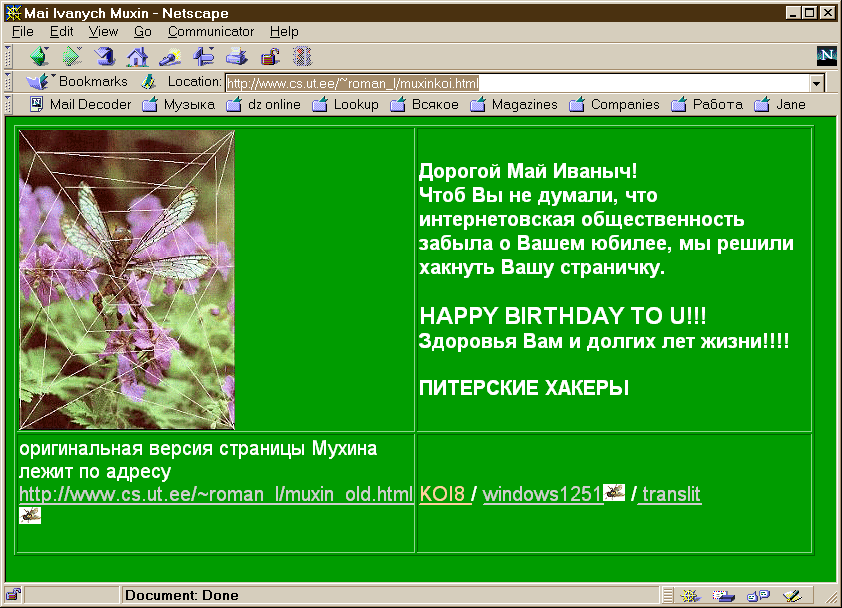
Task: Open the Всякое bookmark folder
Action: point(424,104)
